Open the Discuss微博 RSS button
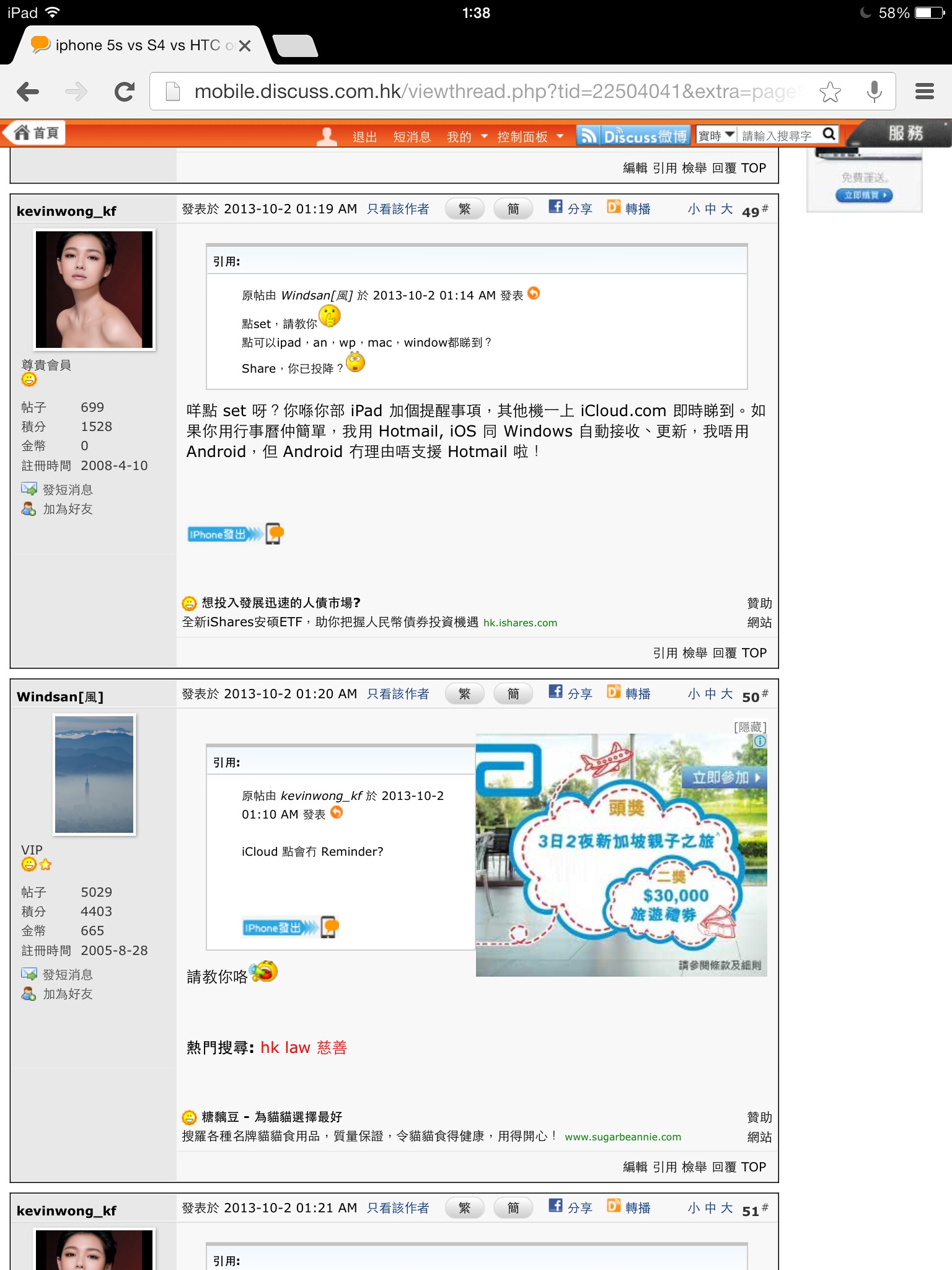 (632, 136)
